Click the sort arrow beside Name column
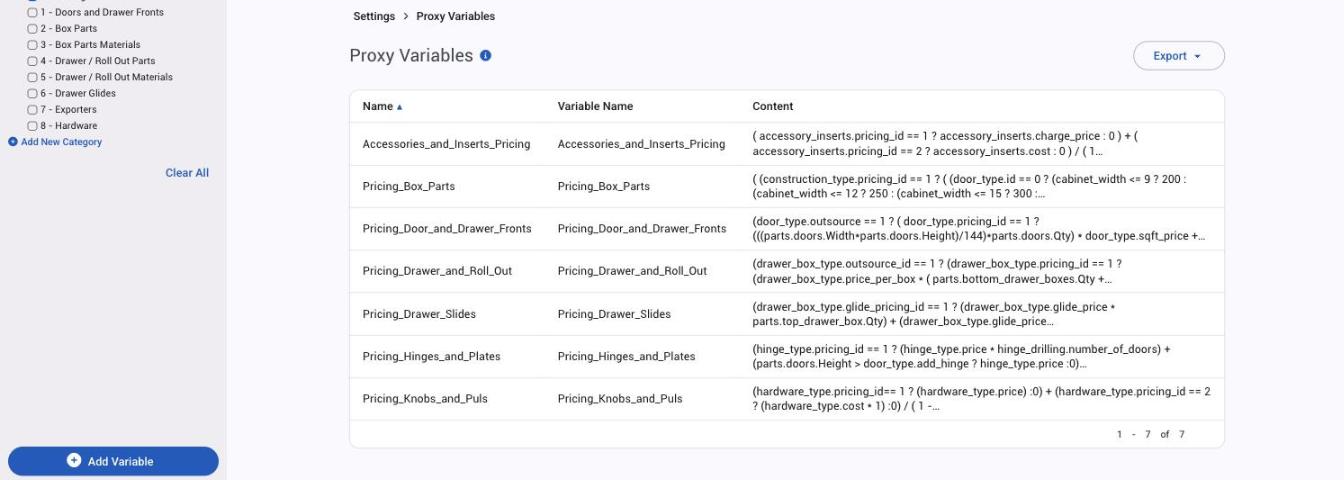Image resolution: width=1344 pixels, height=480 pixels. [400, 107]
